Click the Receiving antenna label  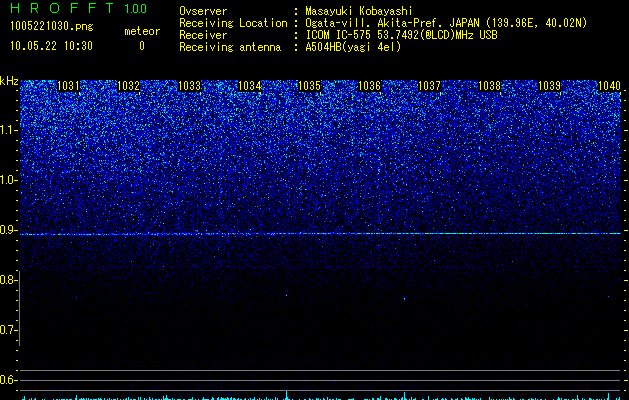pyautogui.click(x=230, y=47)
